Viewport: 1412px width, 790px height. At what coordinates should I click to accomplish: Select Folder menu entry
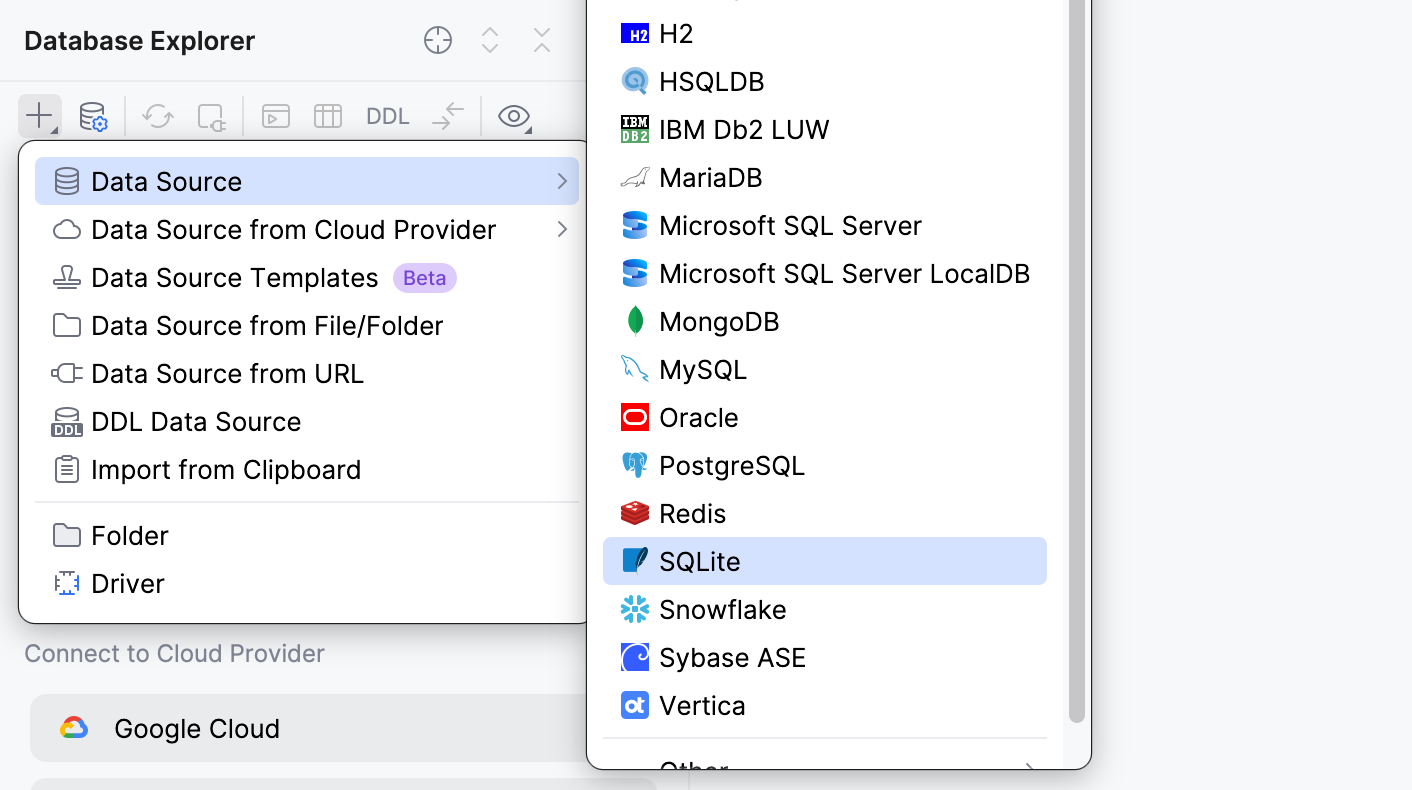(307, 535)
